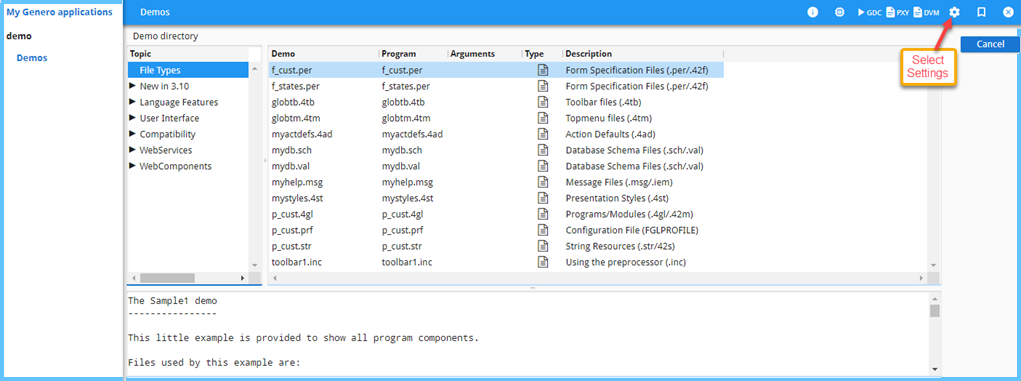Select the f_states.per demo name

click(296, 86)
